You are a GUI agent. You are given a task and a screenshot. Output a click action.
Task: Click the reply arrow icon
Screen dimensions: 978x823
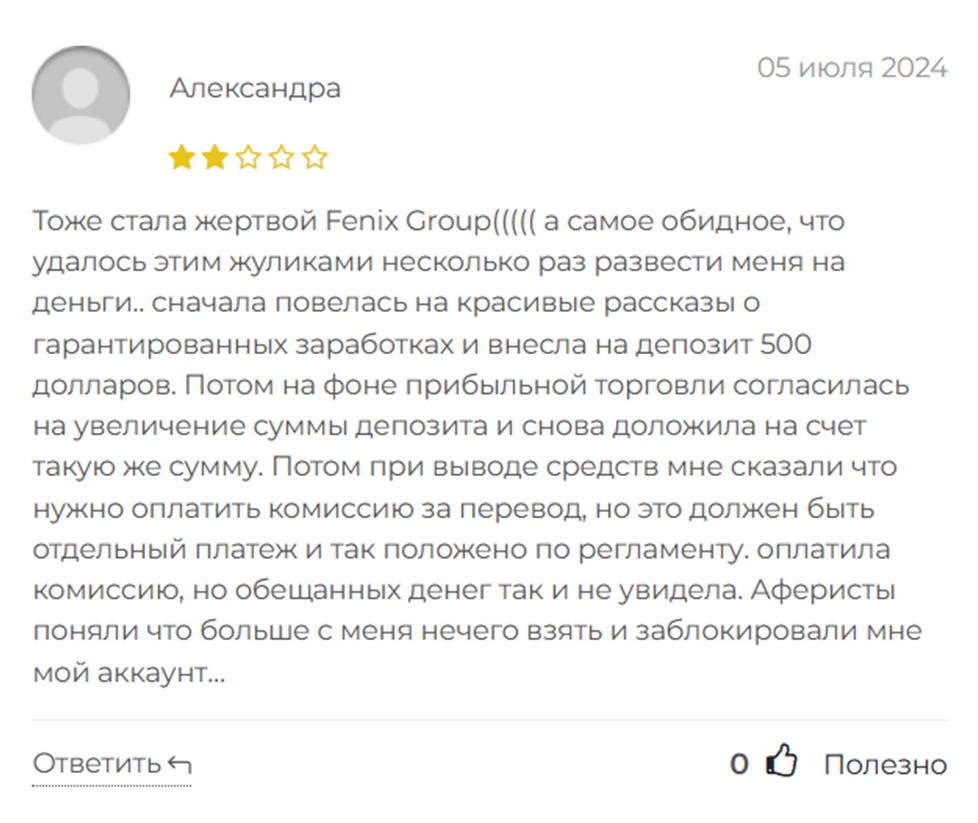180,765
